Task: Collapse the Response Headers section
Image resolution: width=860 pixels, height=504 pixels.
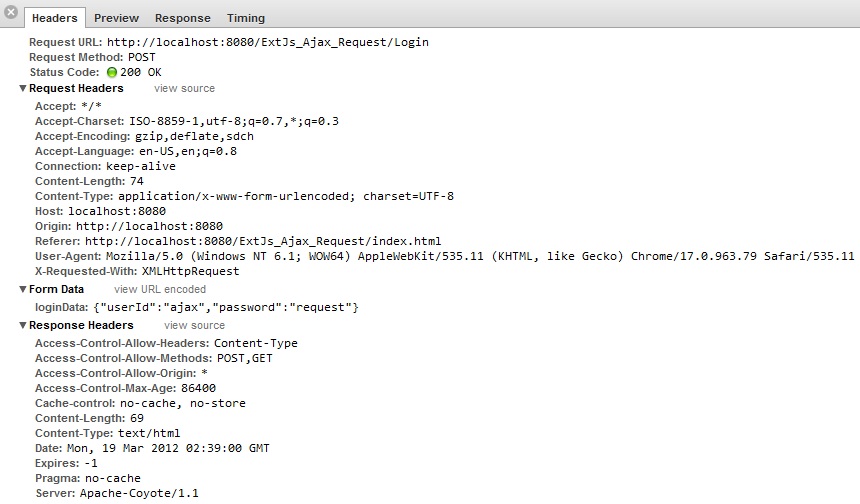Action: click(x=22, y=325)
